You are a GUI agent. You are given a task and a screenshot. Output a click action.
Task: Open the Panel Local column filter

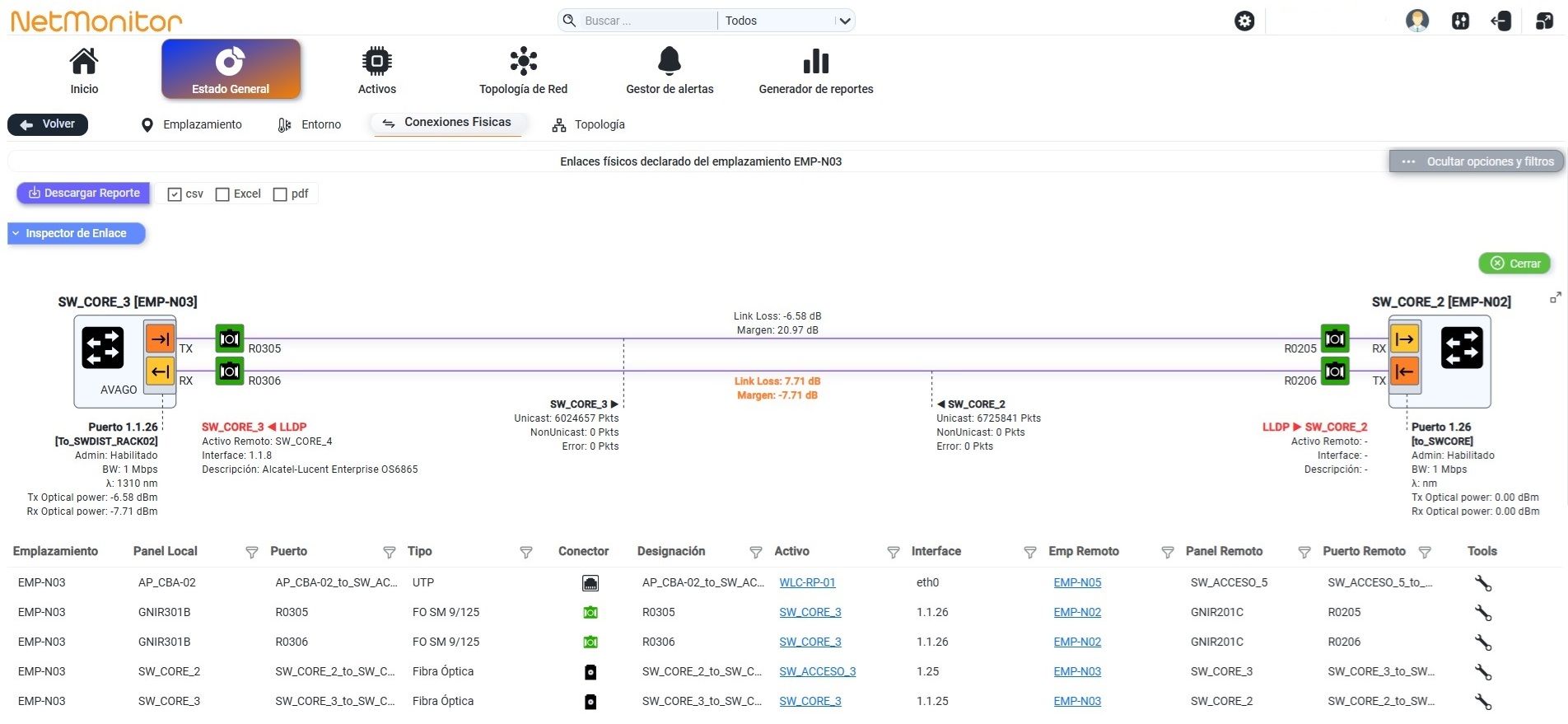click(252, 553)
